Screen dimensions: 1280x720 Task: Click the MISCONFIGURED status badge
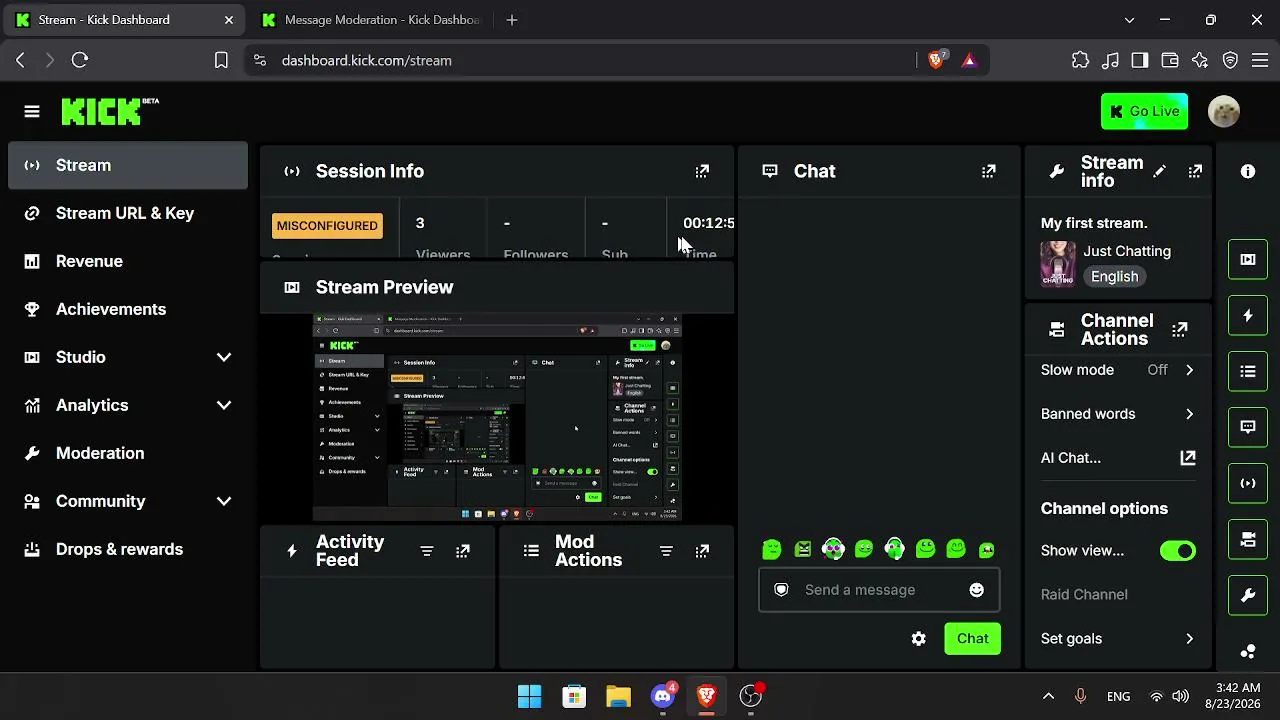(327, 226)
